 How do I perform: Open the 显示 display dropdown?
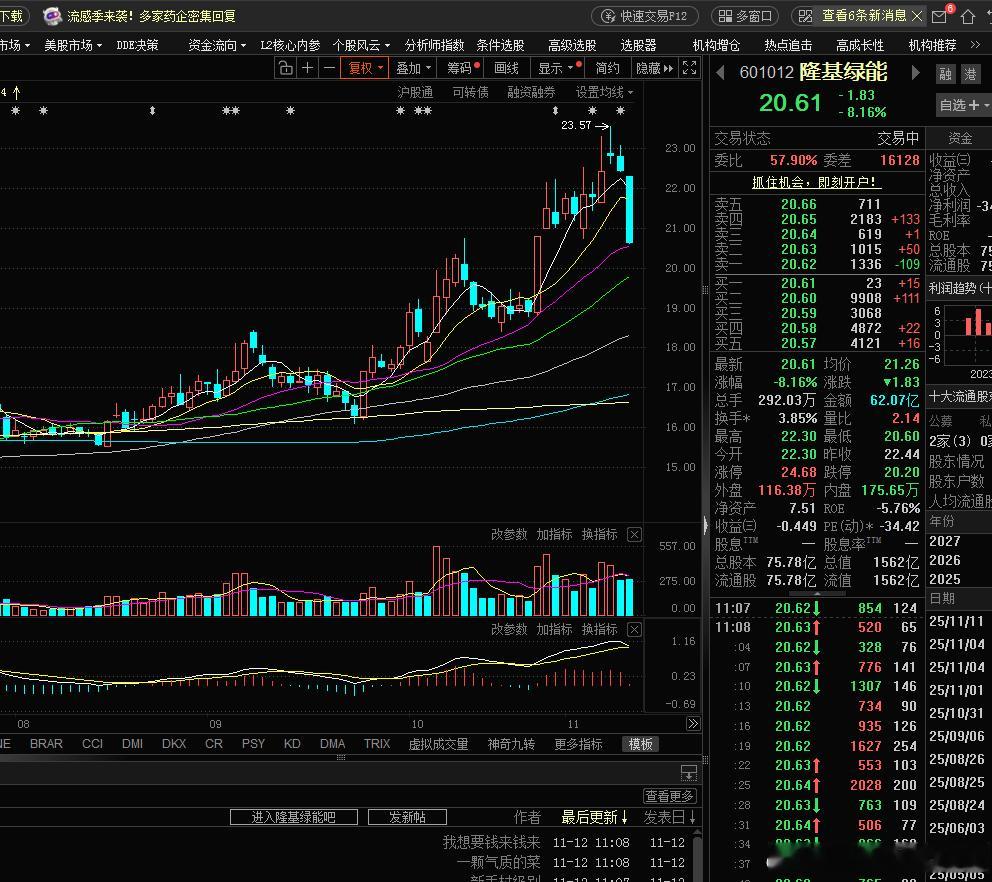pos(555,68)
